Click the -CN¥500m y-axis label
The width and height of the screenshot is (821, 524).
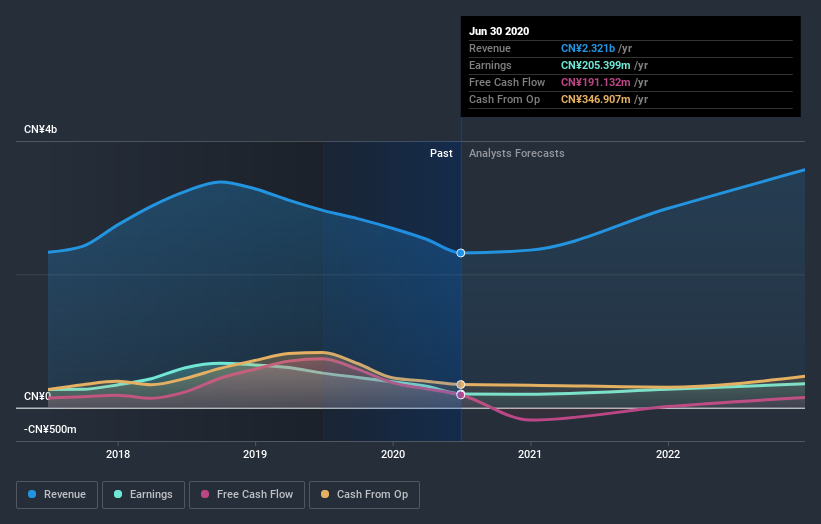50,429
